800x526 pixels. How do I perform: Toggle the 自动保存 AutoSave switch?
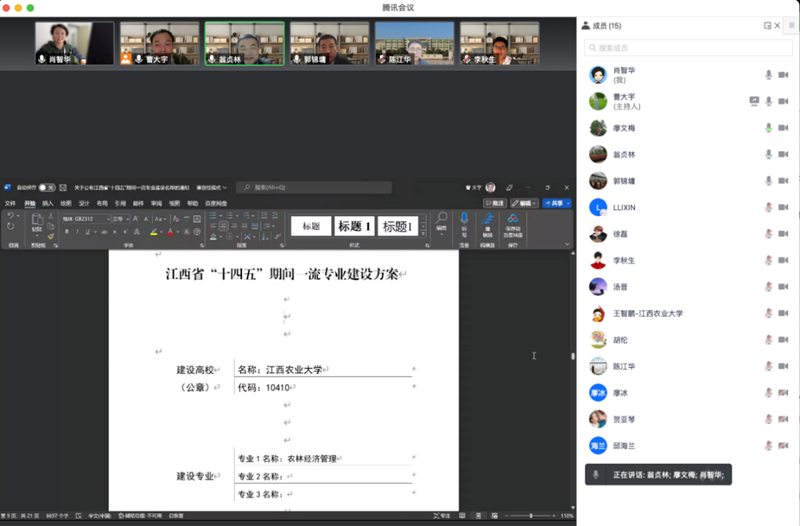click(45, 187)
